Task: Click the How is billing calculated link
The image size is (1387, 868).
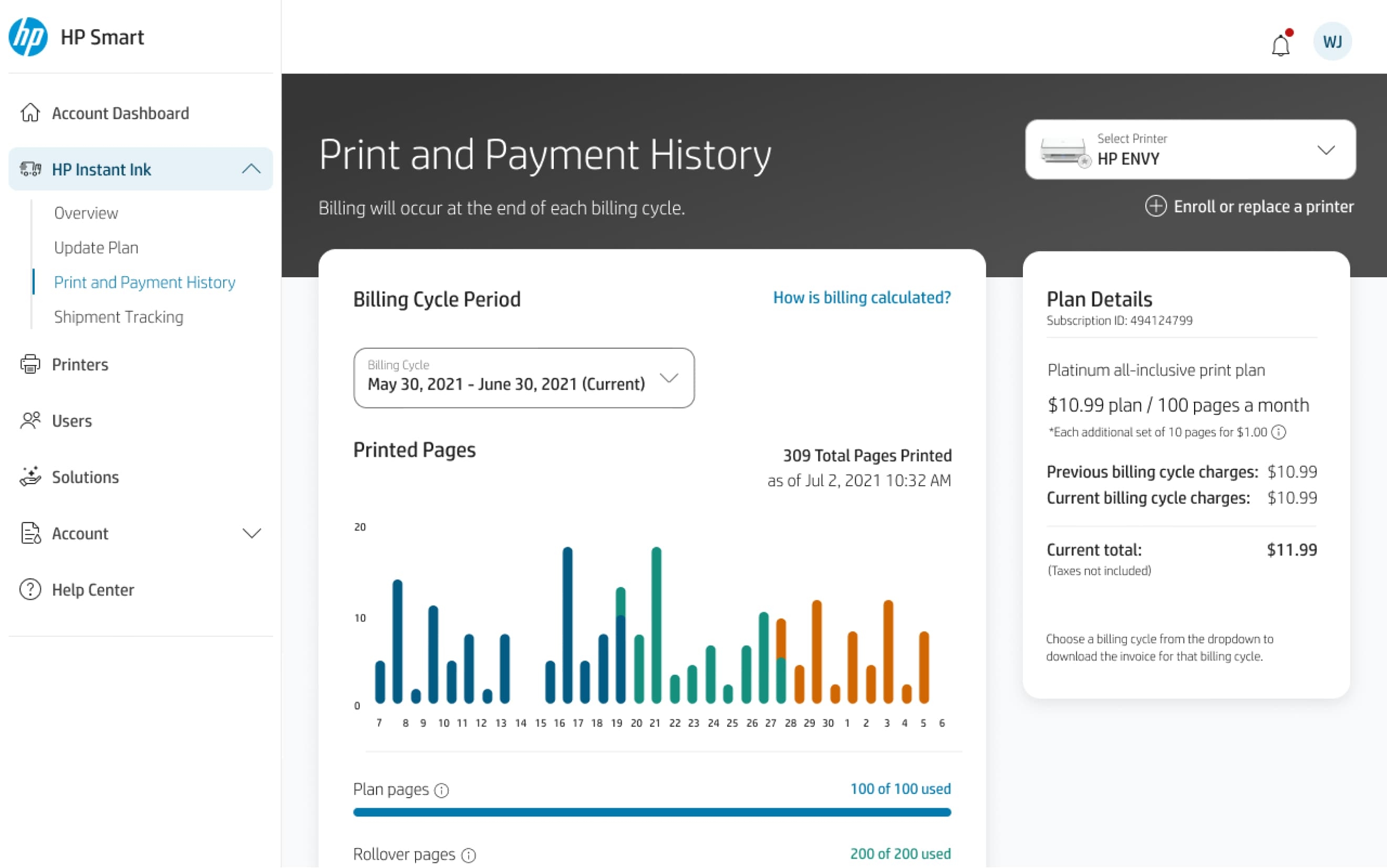Action: tap(861, 298)
